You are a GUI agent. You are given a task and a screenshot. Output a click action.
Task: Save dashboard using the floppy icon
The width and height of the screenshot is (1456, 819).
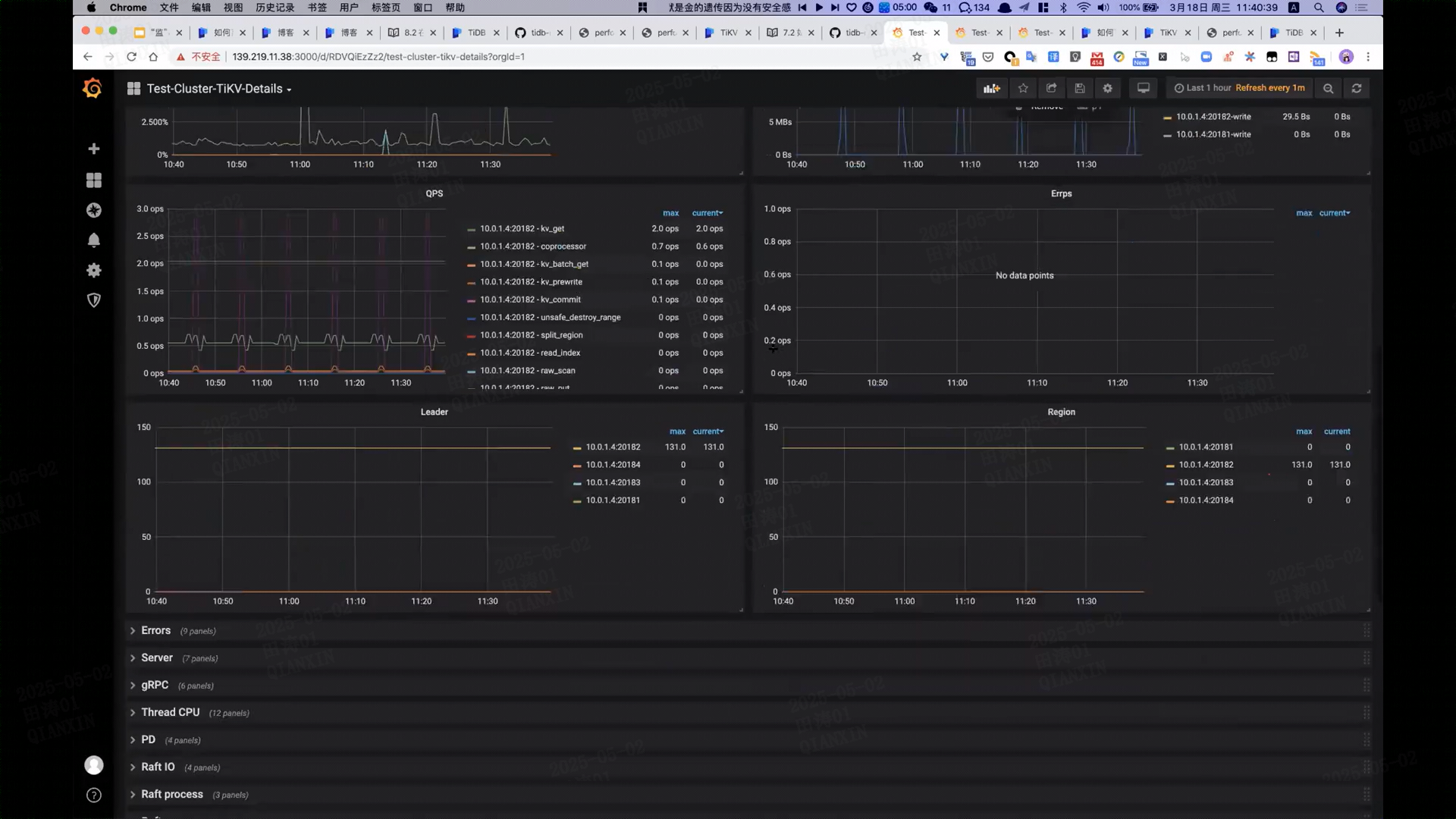click(x=1080, y=89)
